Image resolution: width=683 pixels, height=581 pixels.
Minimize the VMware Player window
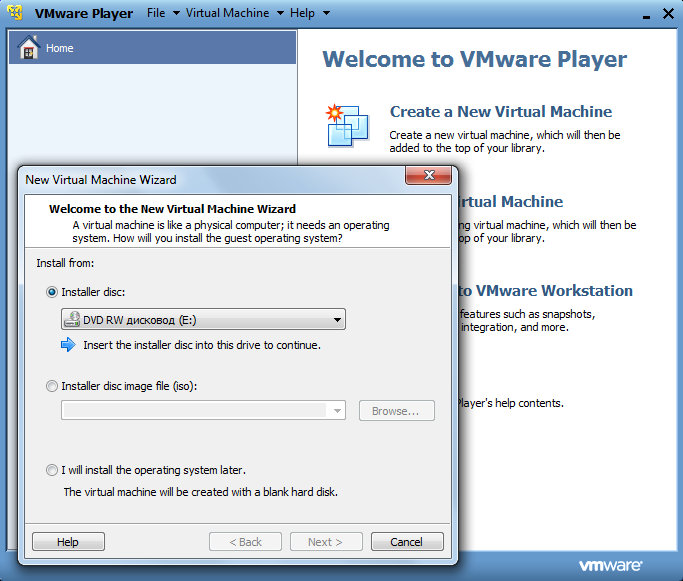(x=646, y=16)
